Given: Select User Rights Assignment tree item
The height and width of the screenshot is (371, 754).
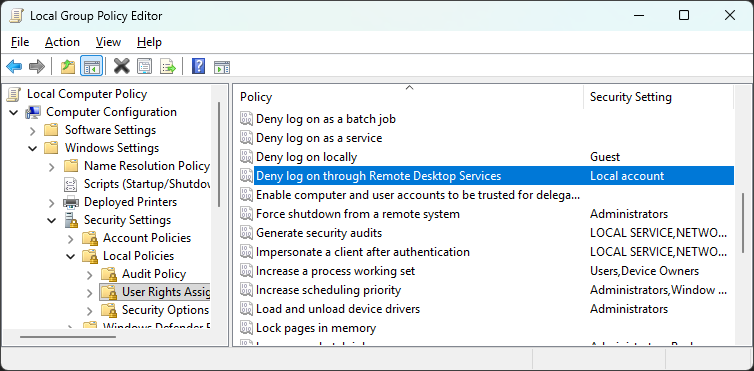Looking at the screenshot, I should [165, 292].
